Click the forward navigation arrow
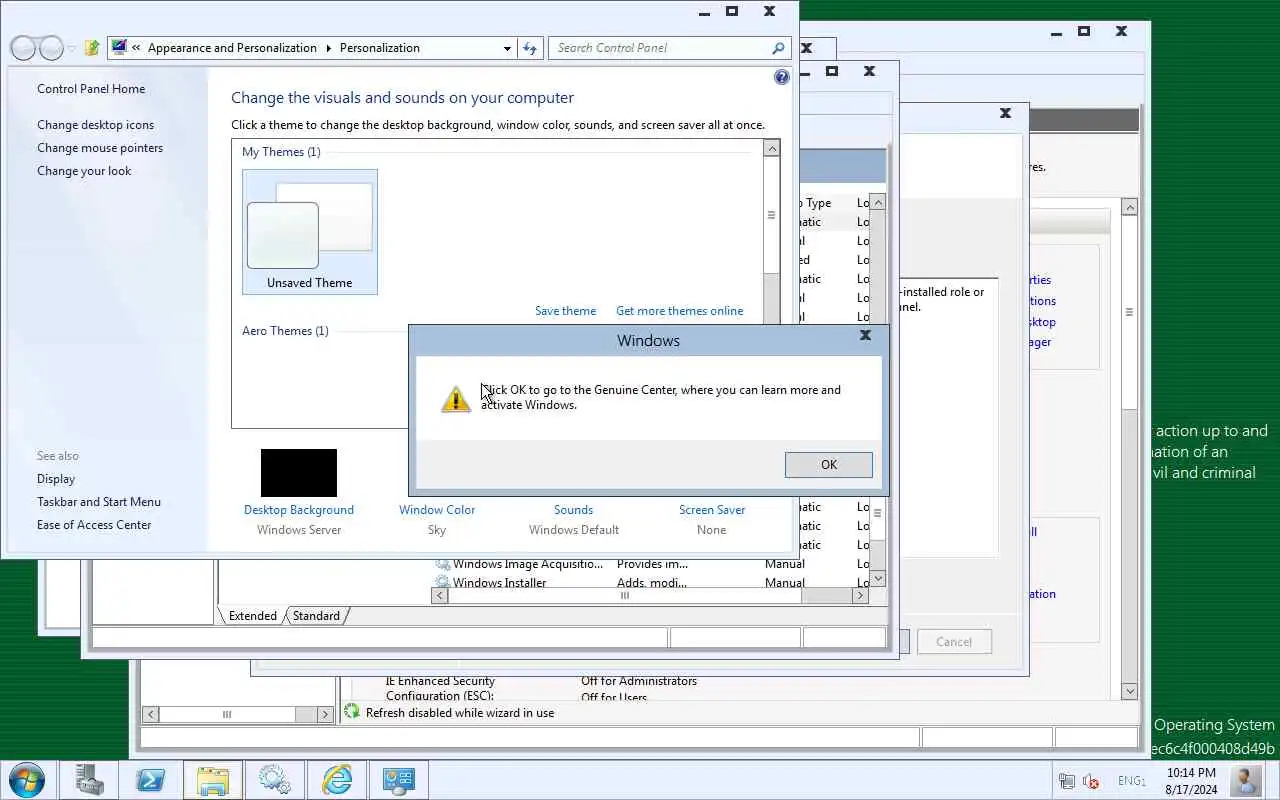The image size is (1280, 800). (51, 48)
